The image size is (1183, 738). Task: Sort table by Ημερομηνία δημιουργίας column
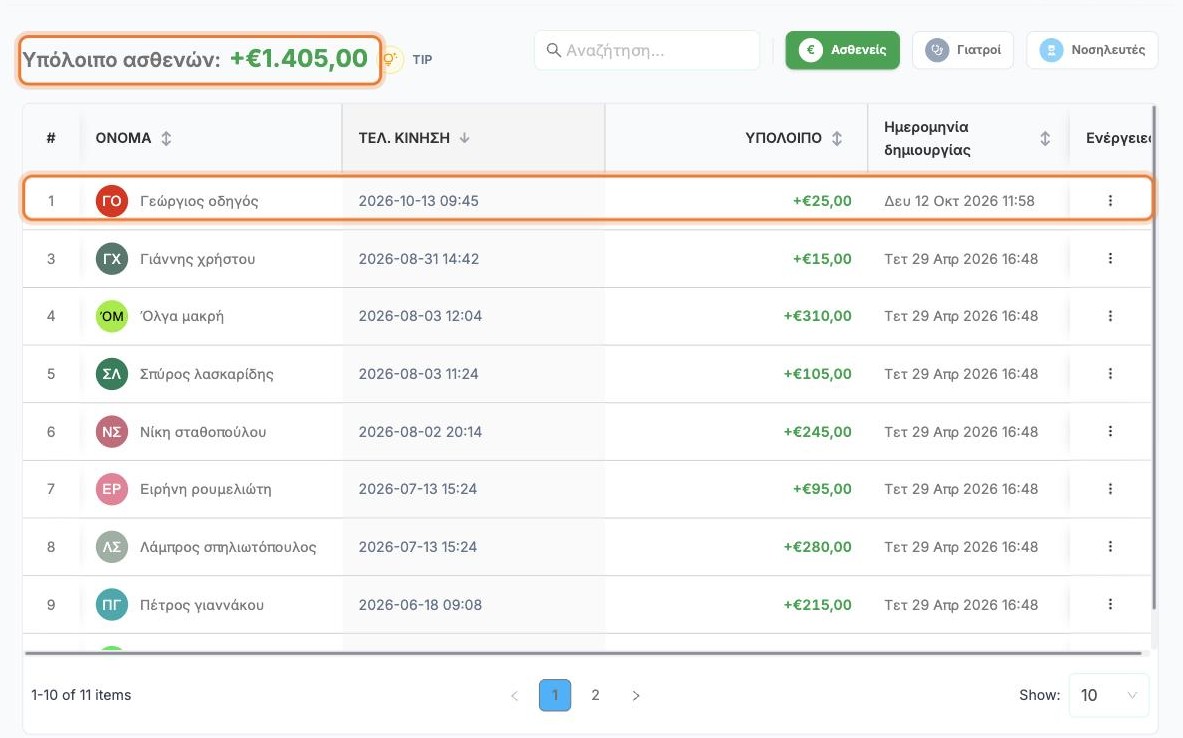[1045, 138]
